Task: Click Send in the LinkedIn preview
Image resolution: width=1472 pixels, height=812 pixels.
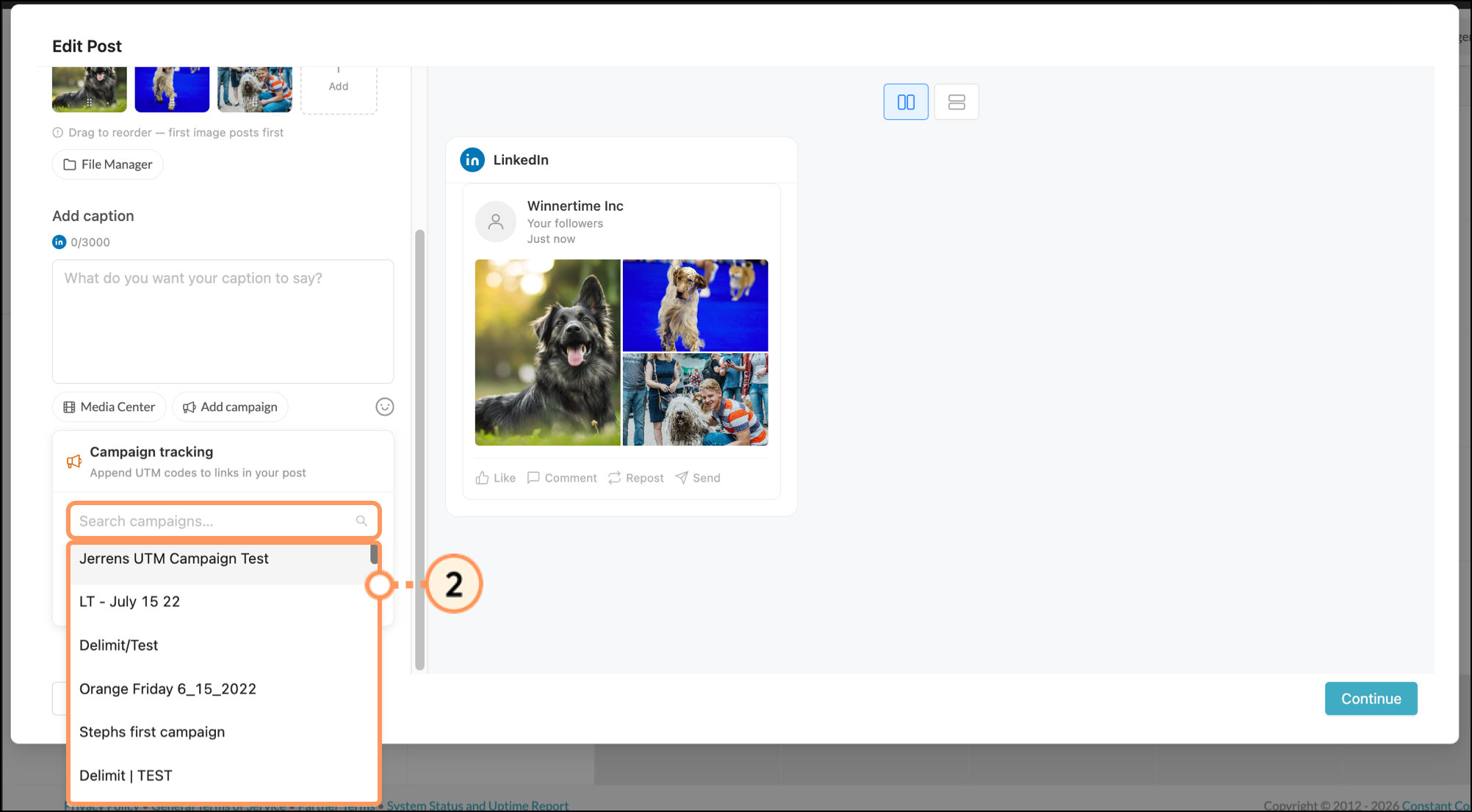Action: click(x=698, y=478)
